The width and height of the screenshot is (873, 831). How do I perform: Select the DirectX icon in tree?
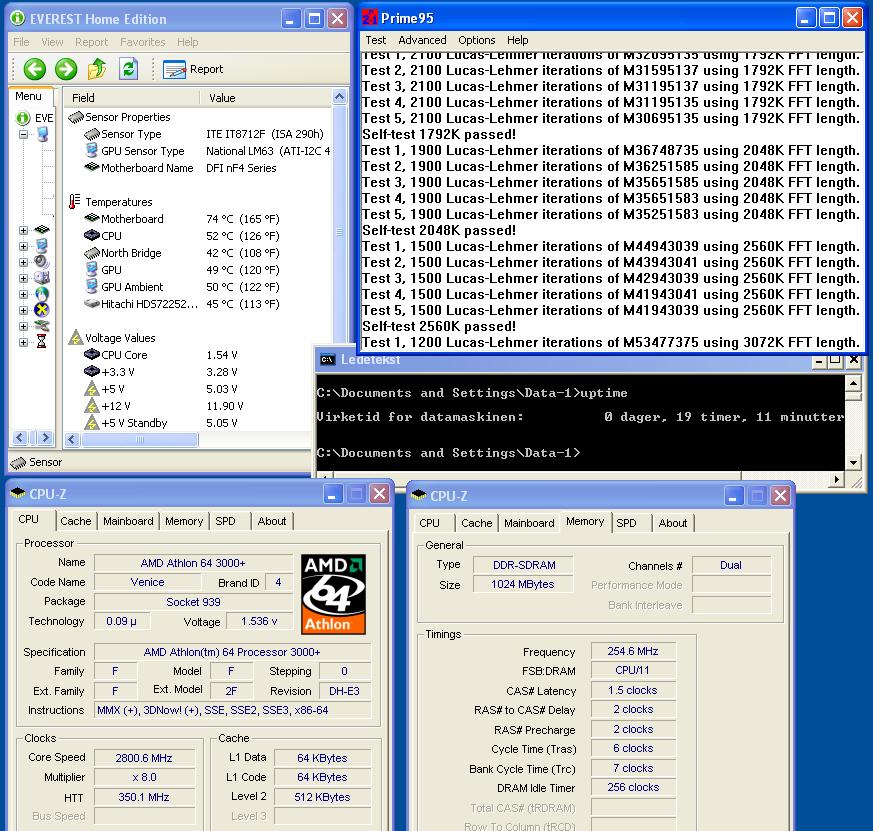click(42, 309)
